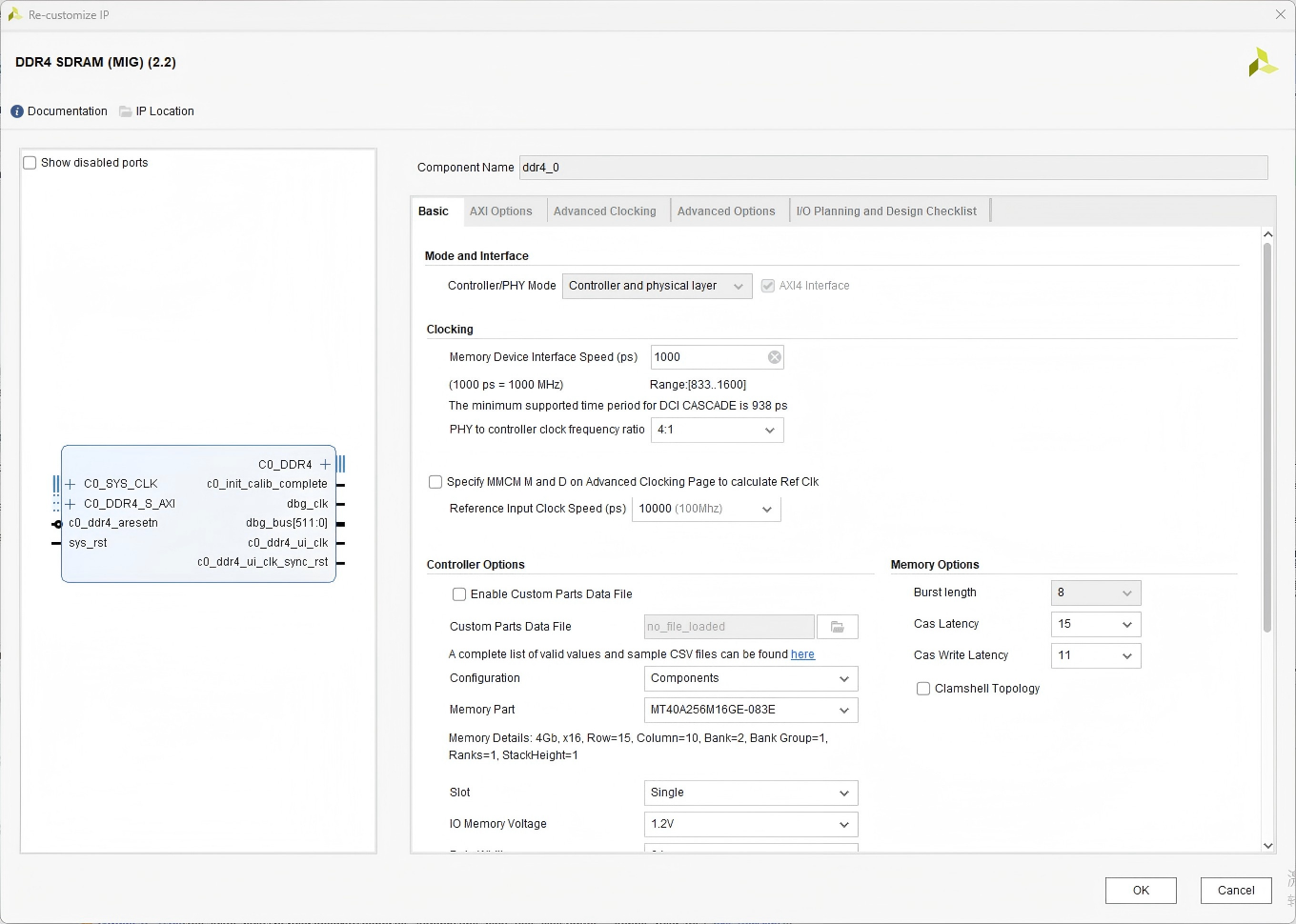Browse for Custom Parts Data File

pyautogui.click(x=838, y=627)
